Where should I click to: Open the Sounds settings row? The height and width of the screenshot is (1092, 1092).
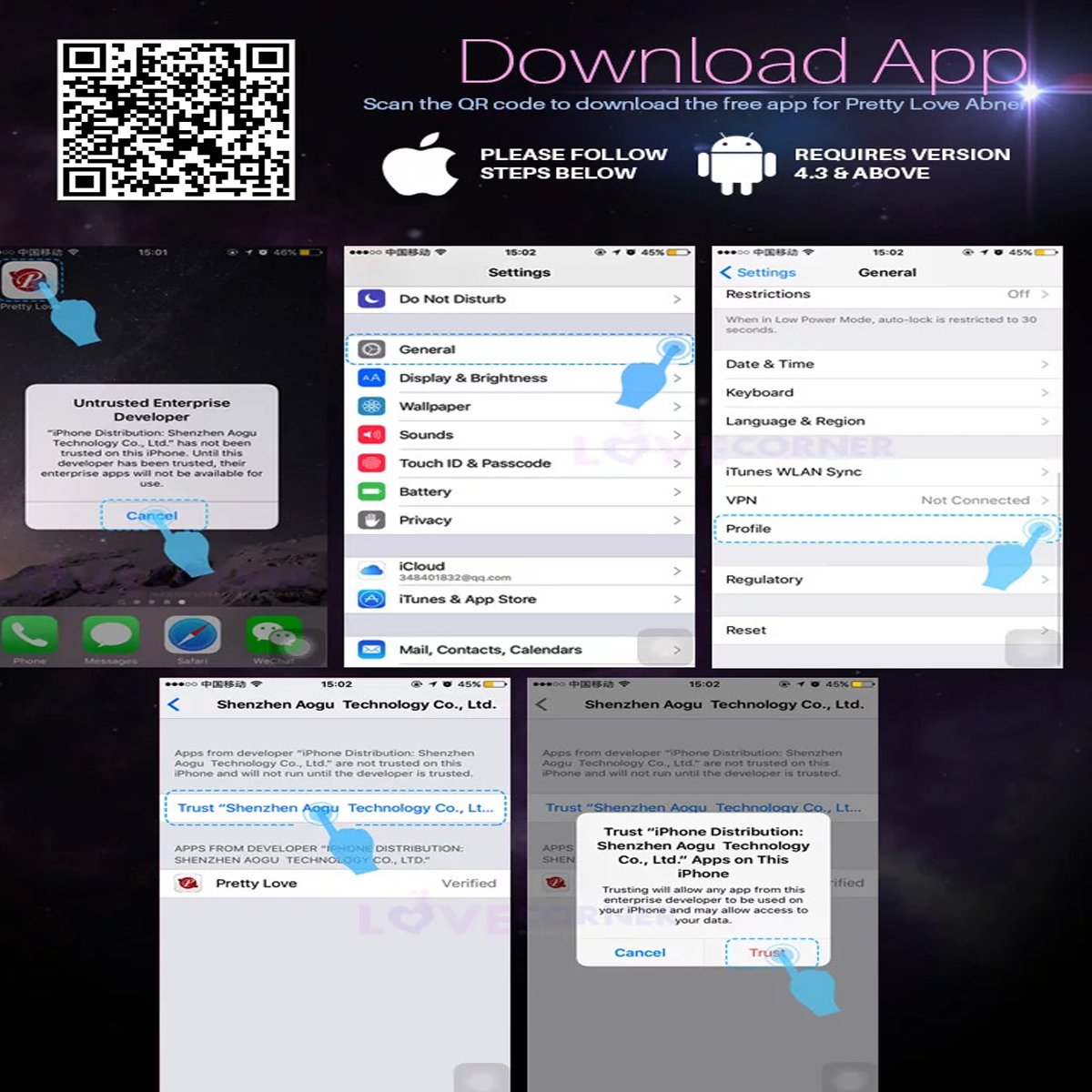[519, 435]
